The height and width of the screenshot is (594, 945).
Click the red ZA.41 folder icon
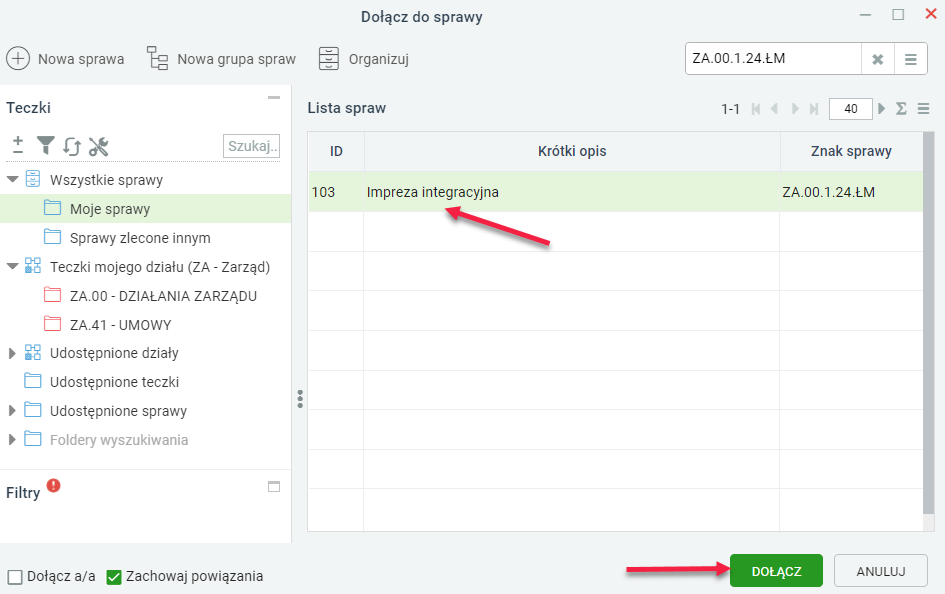52,324
